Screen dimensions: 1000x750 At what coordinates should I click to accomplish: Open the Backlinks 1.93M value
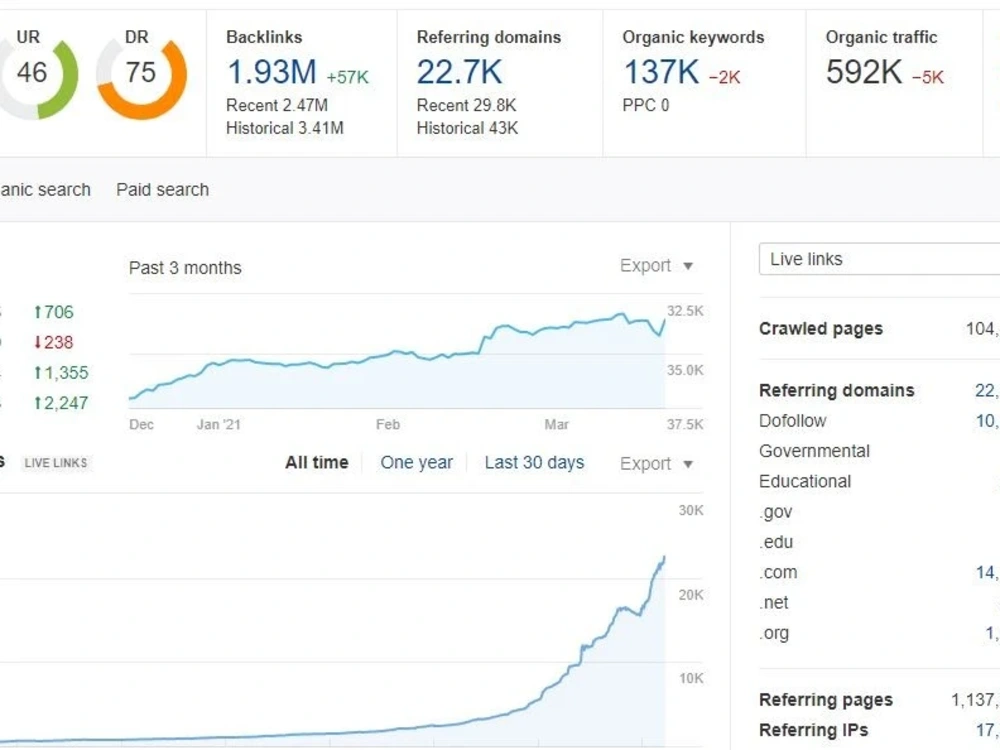272,72
